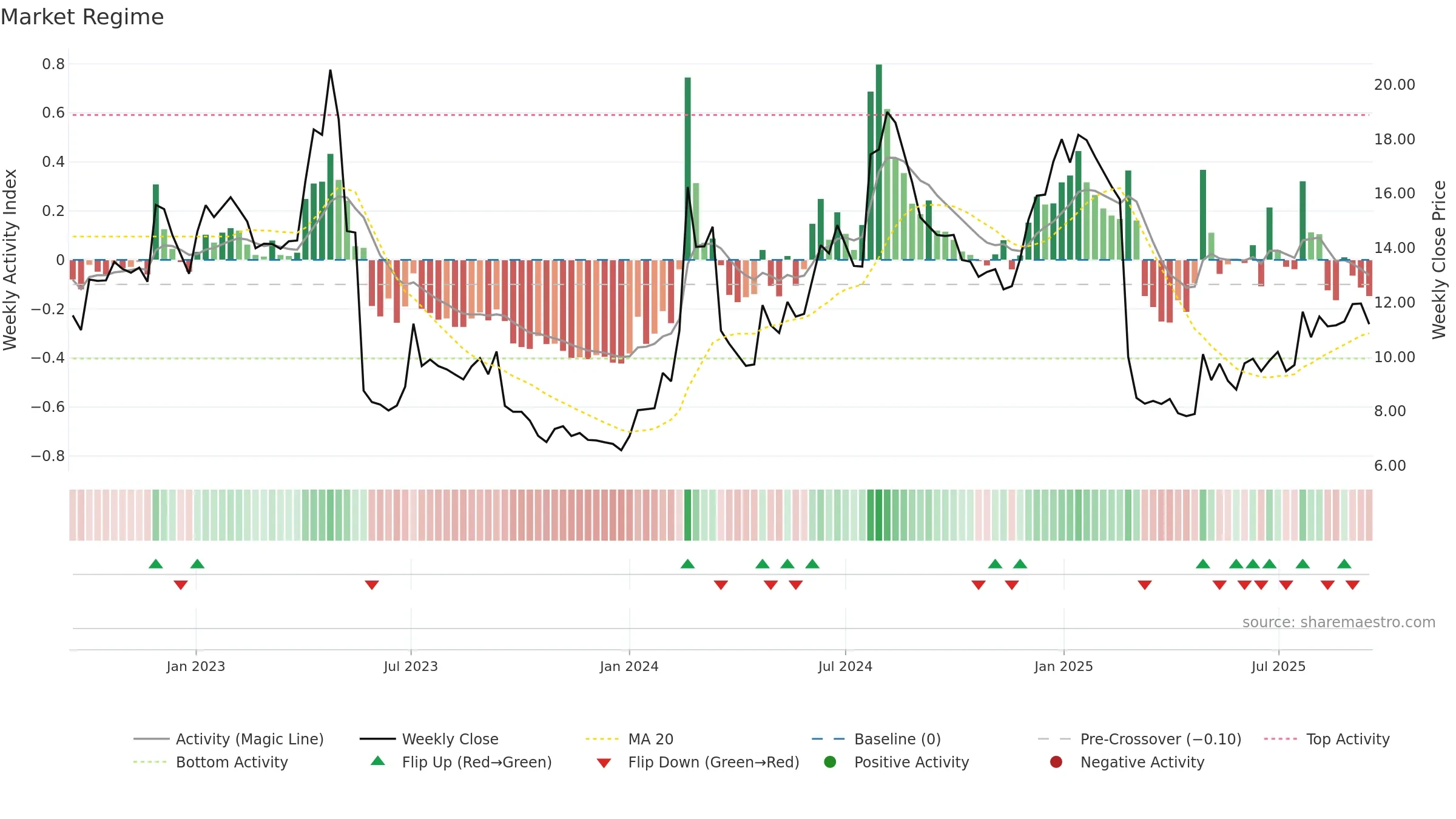Click the Jul 2023 x-axis label
Image resolution: width=1456 pixels, height=819 pixels.
(x=411, y=666)
